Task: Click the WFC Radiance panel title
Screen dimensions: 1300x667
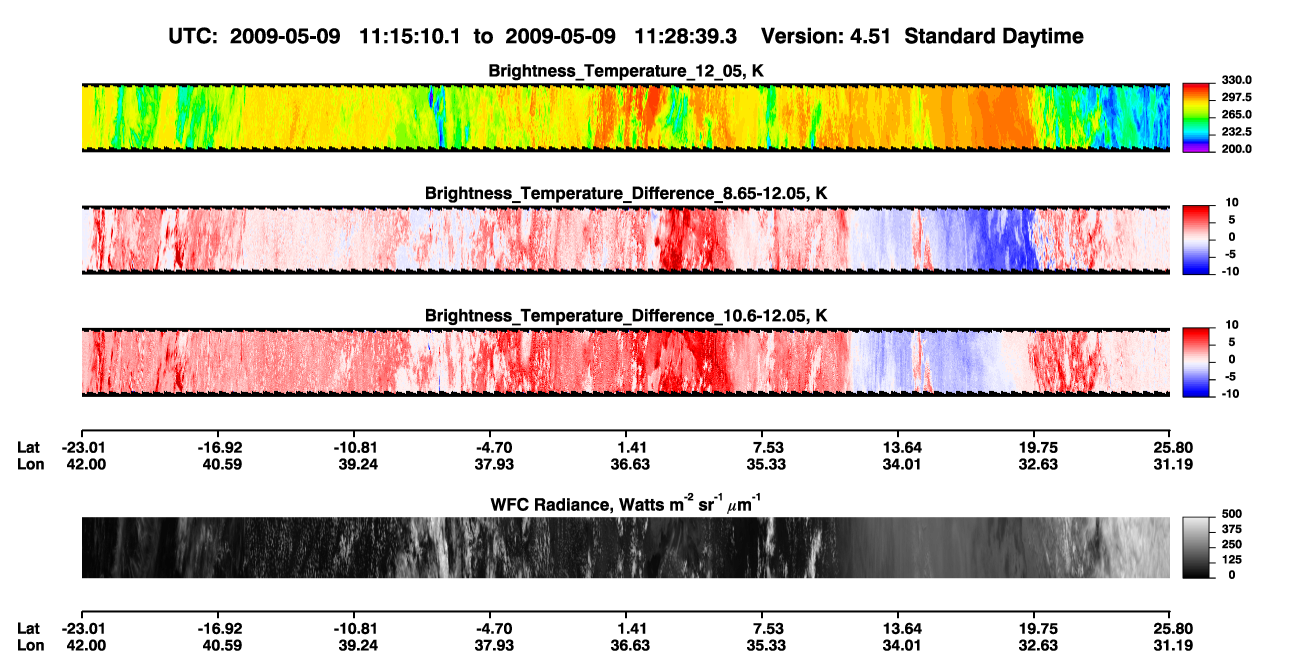Action: tap(625, 503)
